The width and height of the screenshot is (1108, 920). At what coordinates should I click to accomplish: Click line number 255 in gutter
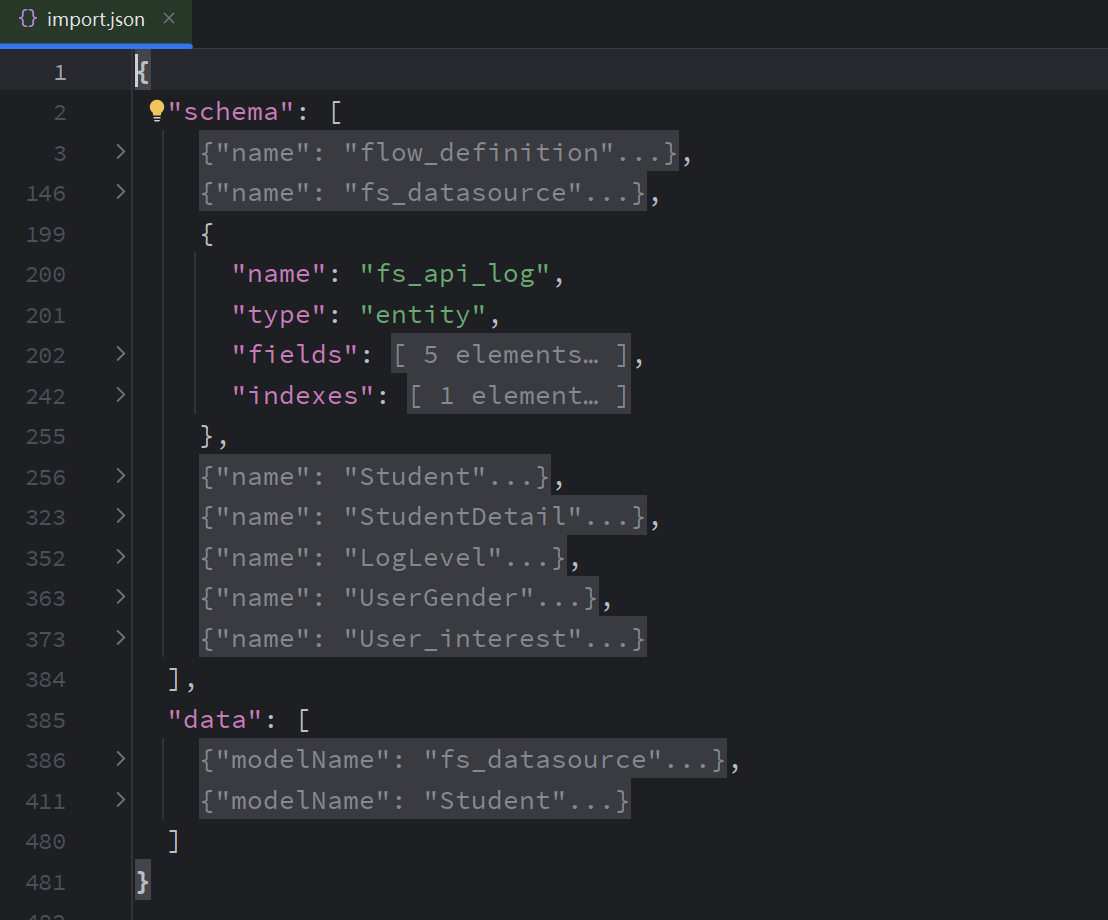(x=46, y=436)
